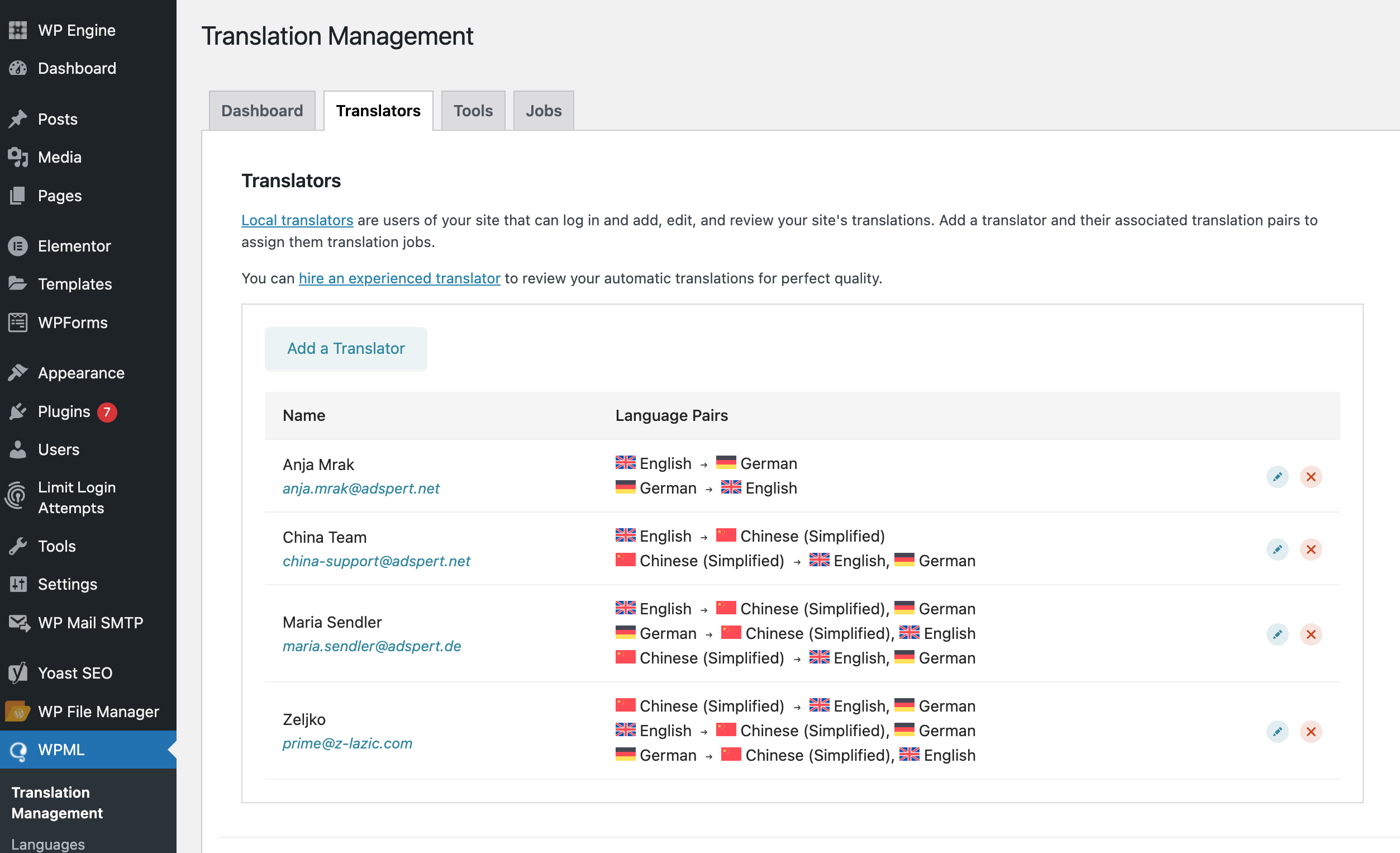Image resolution: width=1400 pixels, height=853 pixels.
Task: Click anja.mrak@adspert.net email link
Action: click(361, 489)
